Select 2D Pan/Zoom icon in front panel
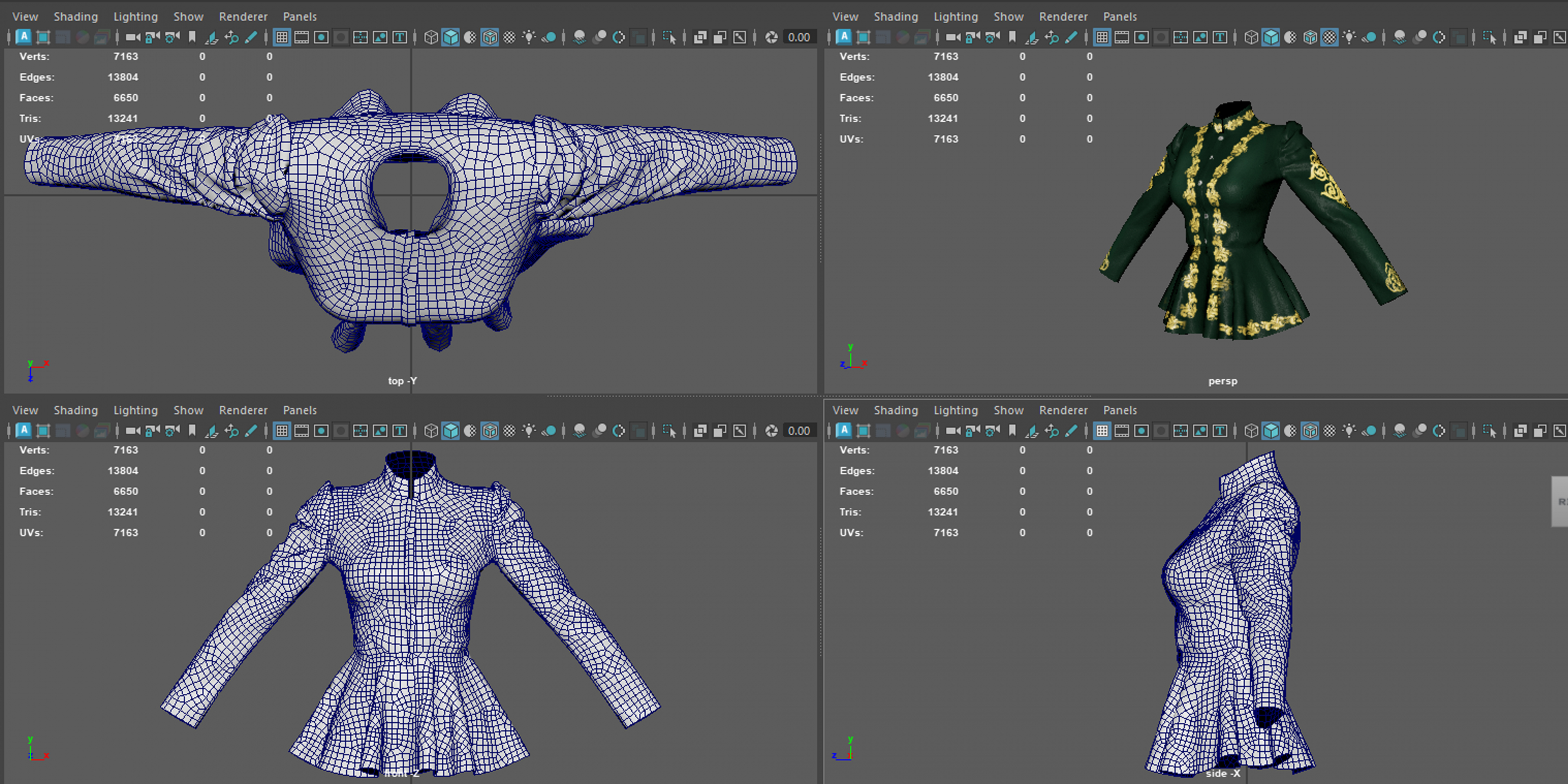Screen dimensions: 1568x784 tap(231, 431)
